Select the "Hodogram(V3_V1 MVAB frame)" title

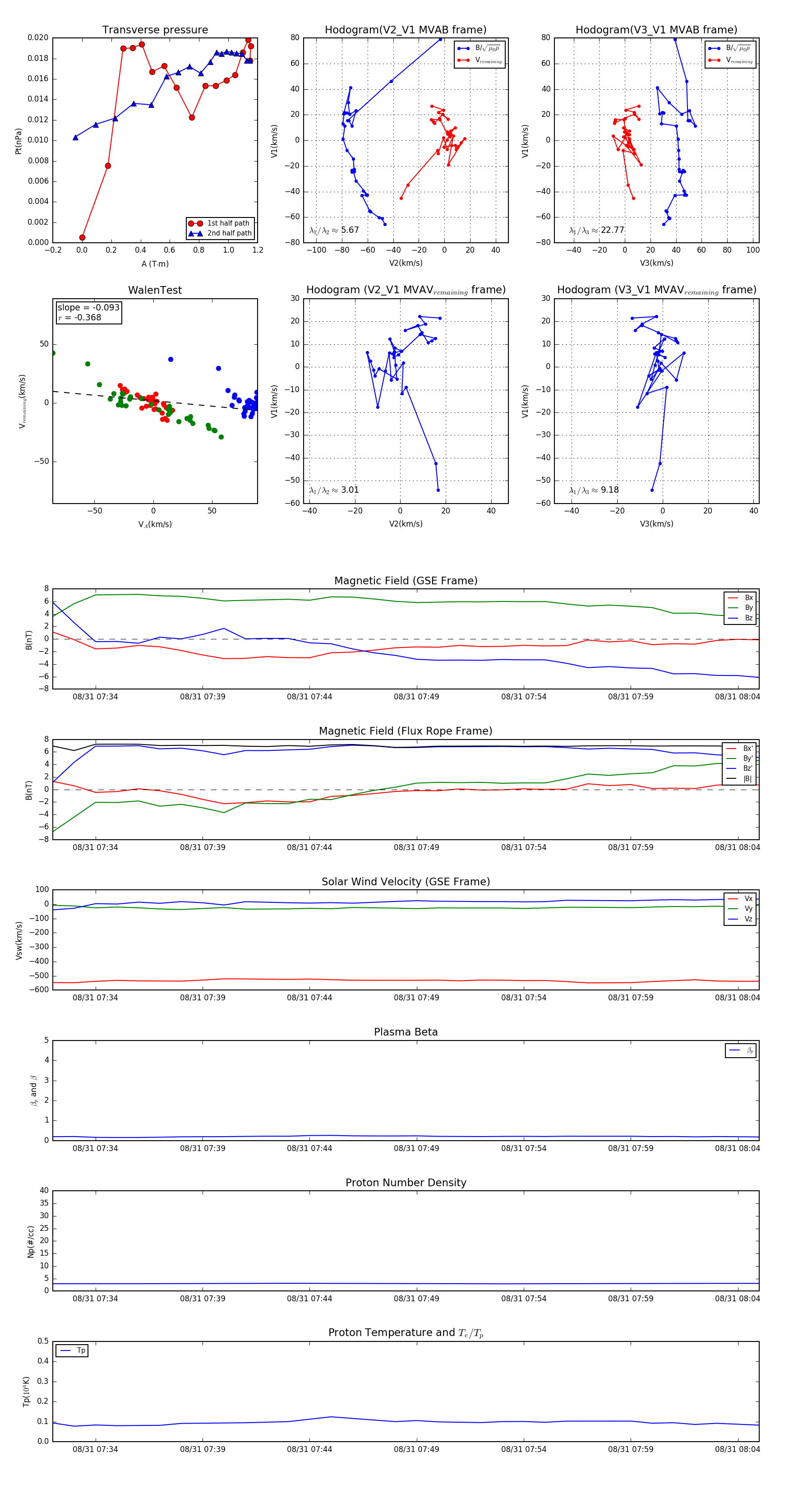point(656,30)
